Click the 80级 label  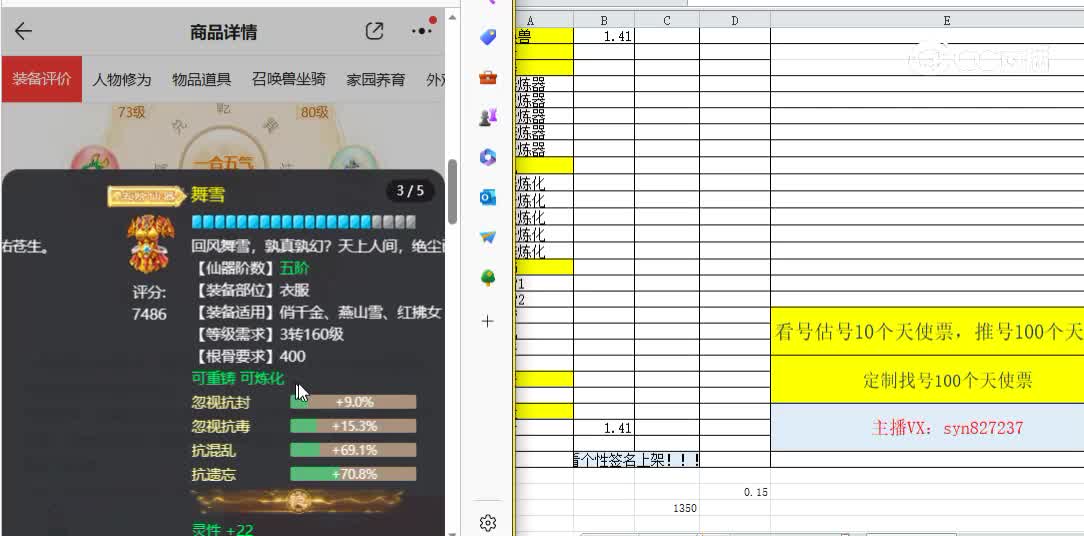click(314, 112)
